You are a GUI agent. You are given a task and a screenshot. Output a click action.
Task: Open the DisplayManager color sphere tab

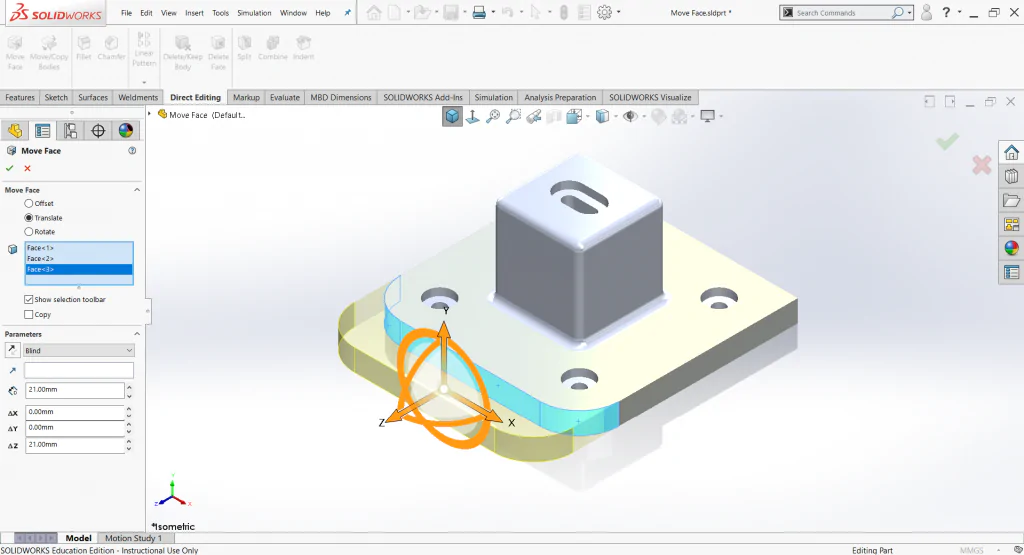click(x=125, y=131)
